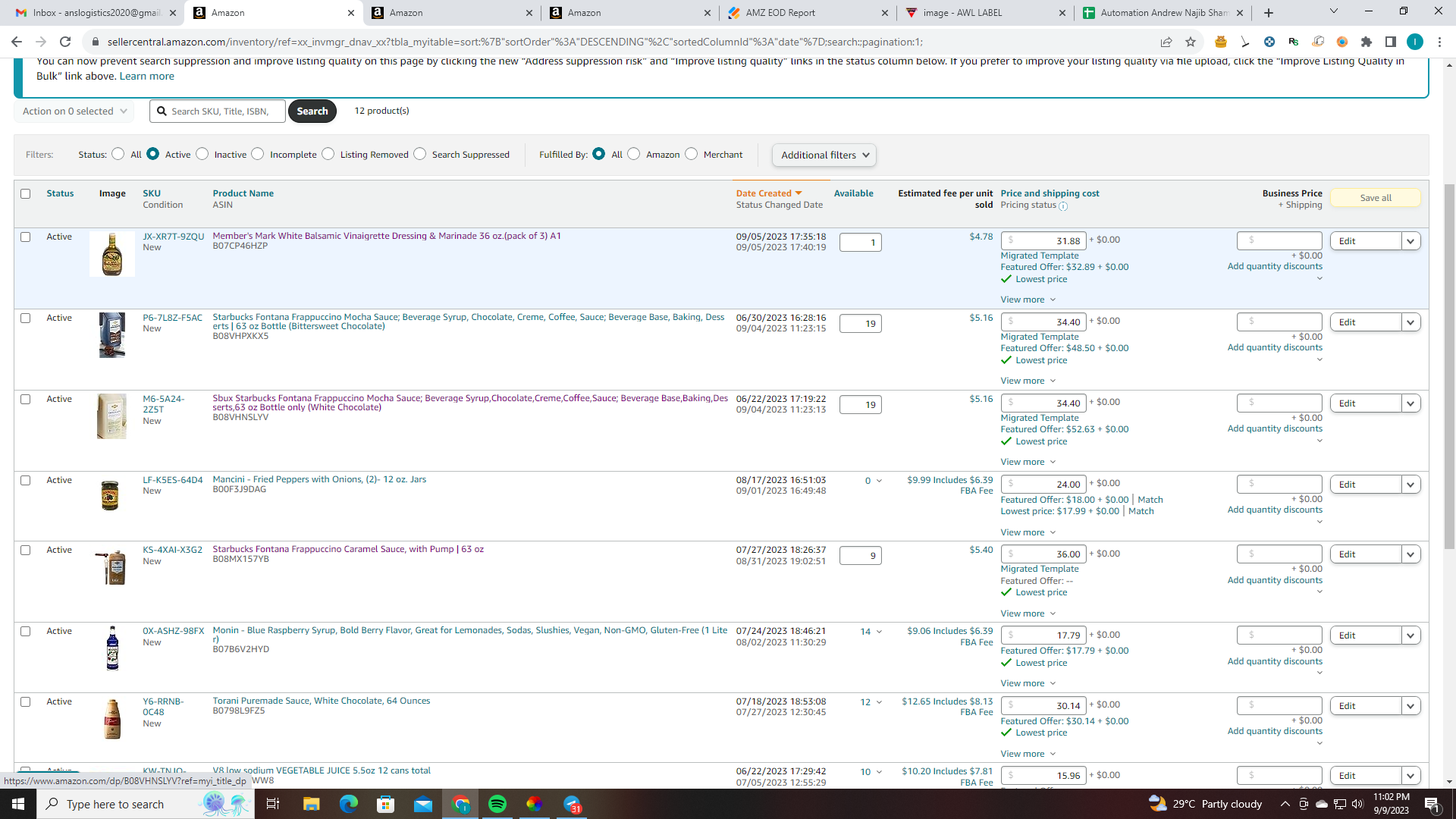This screenshot has width=1456, height=819.
Task: Open File Explorer from the taskbar
Action: 311,804
